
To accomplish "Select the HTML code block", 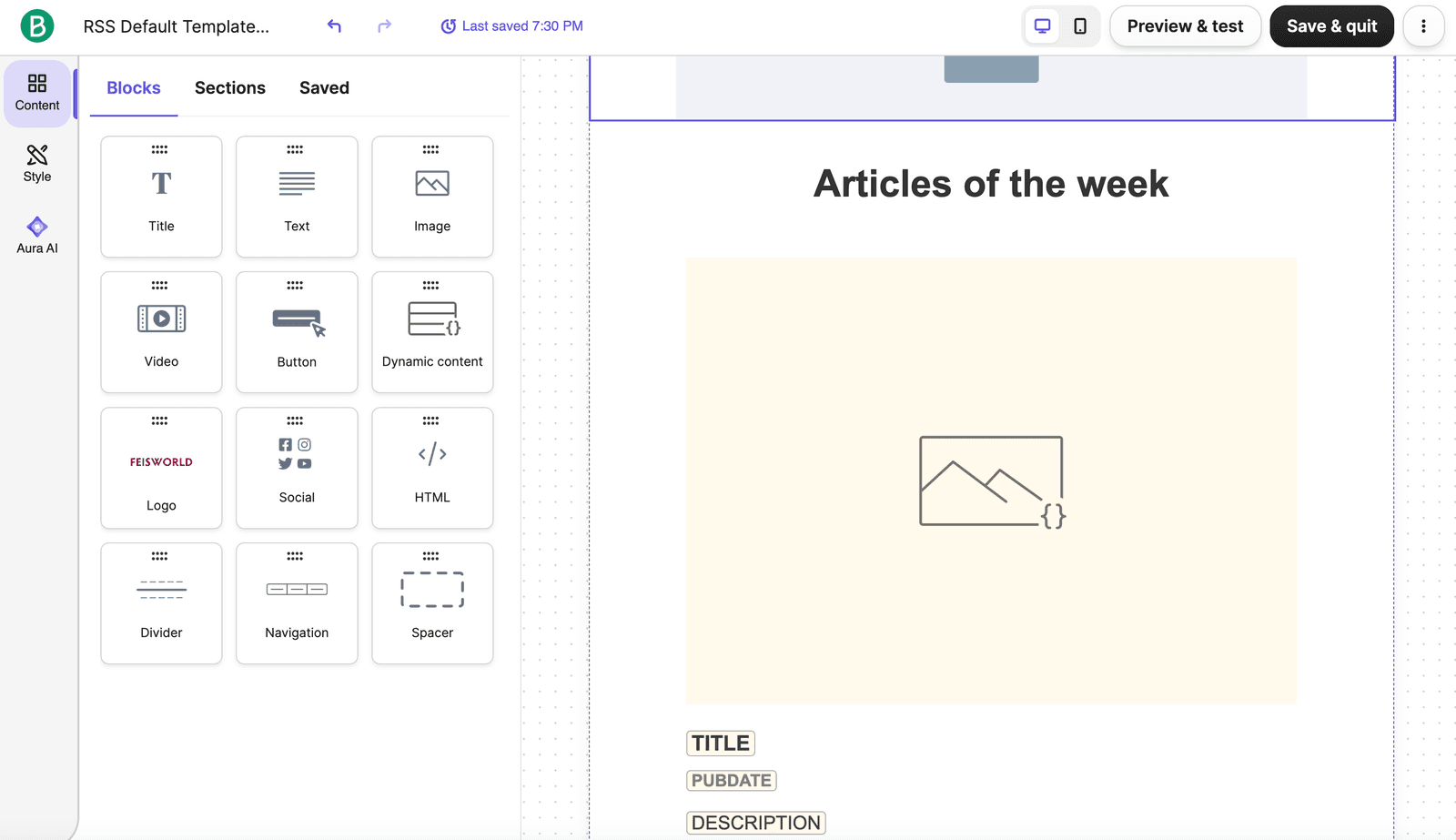I will (x=432, y=468).
